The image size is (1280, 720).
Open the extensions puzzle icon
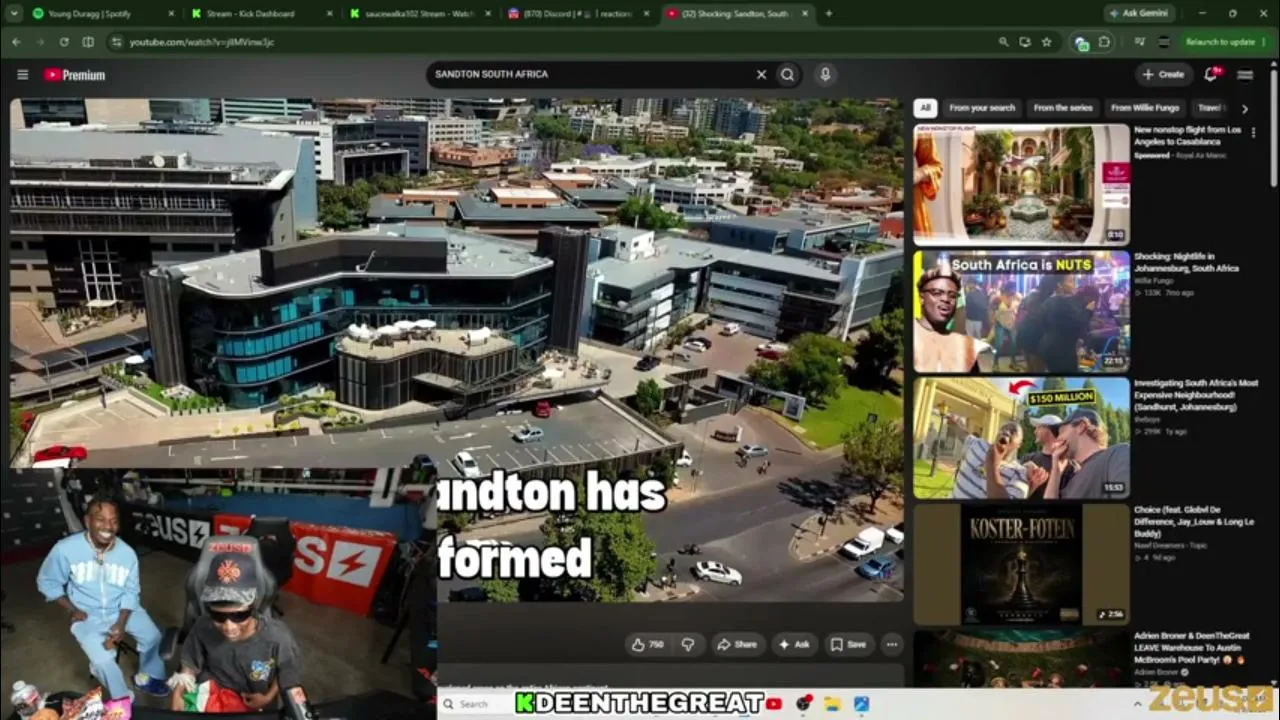(x=1104, y=42)
